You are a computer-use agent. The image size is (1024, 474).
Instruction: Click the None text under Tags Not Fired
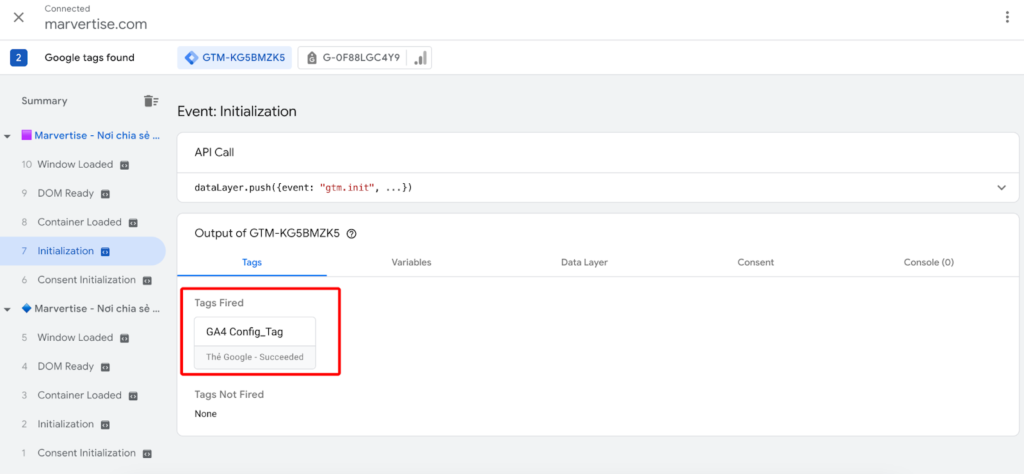pyautogui.click(x=206, y=414)
